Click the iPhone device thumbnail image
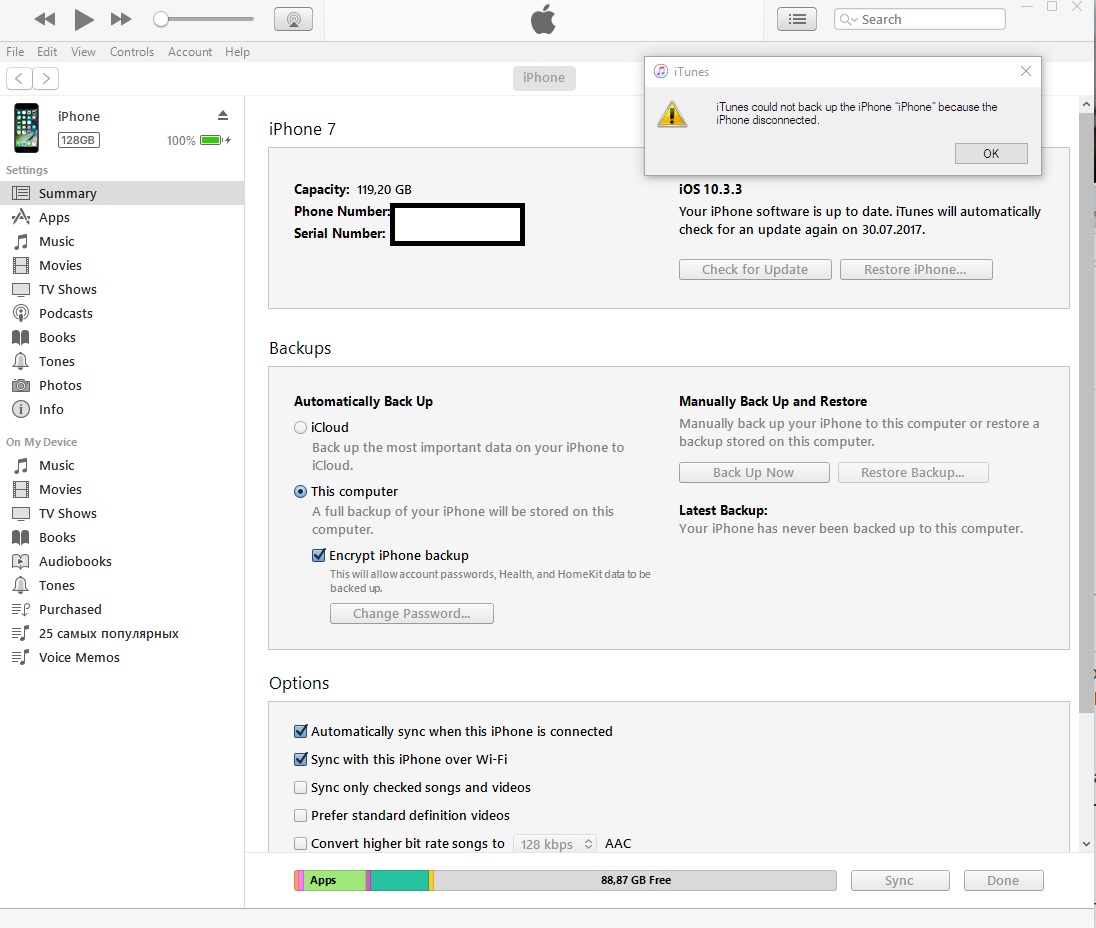 click(27, 128)
